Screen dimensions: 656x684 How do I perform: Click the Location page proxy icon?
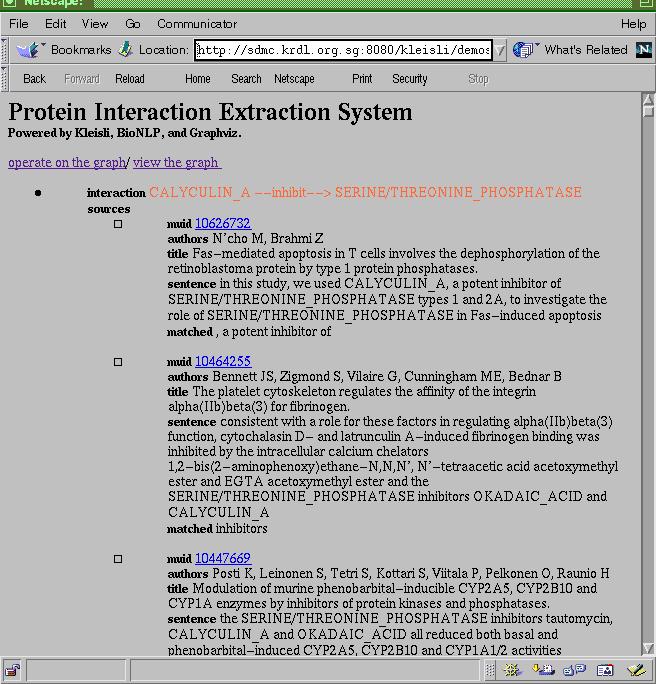[126, 50]
